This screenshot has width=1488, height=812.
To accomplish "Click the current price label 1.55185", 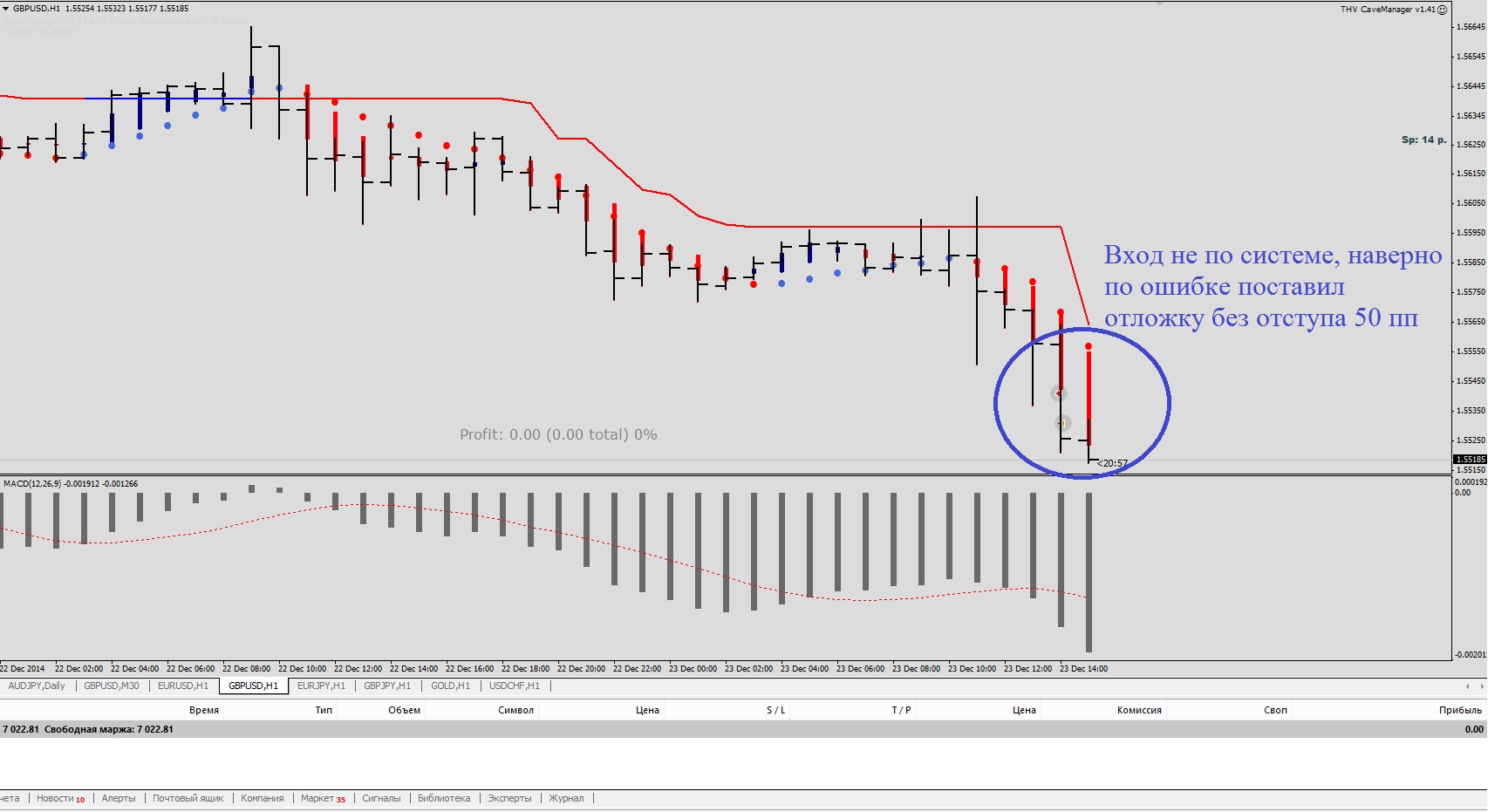I will click(1470, 459).
